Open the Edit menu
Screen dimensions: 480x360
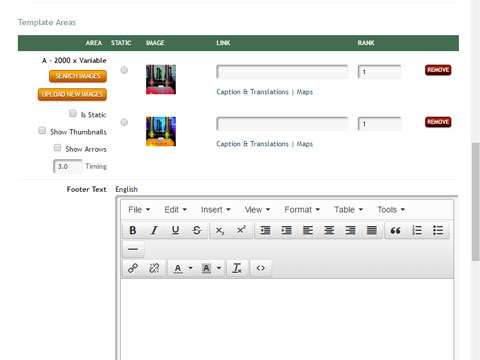tap(175, 210)
